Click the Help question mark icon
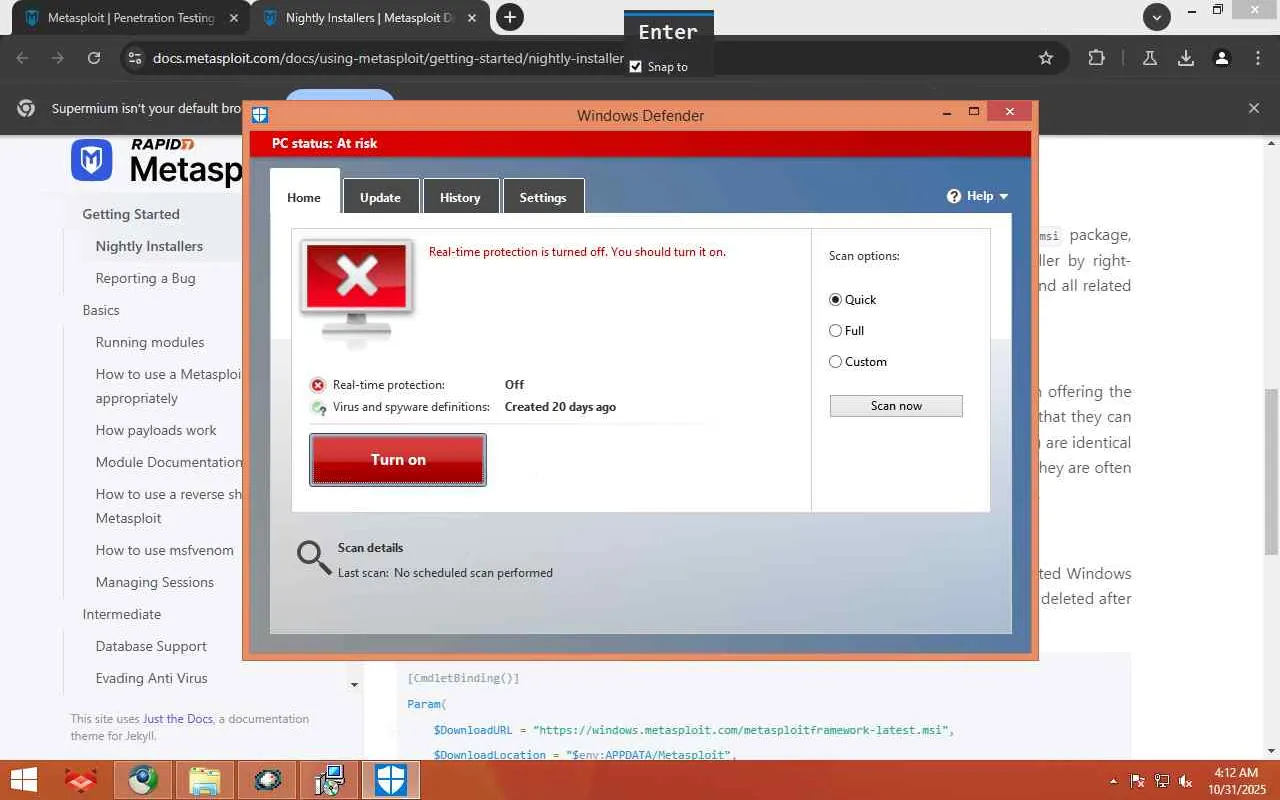 (x=954, y=196)
